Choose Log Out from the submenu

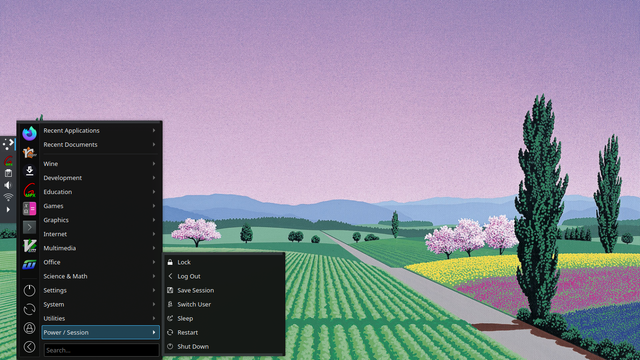click(x=224, y=276)
